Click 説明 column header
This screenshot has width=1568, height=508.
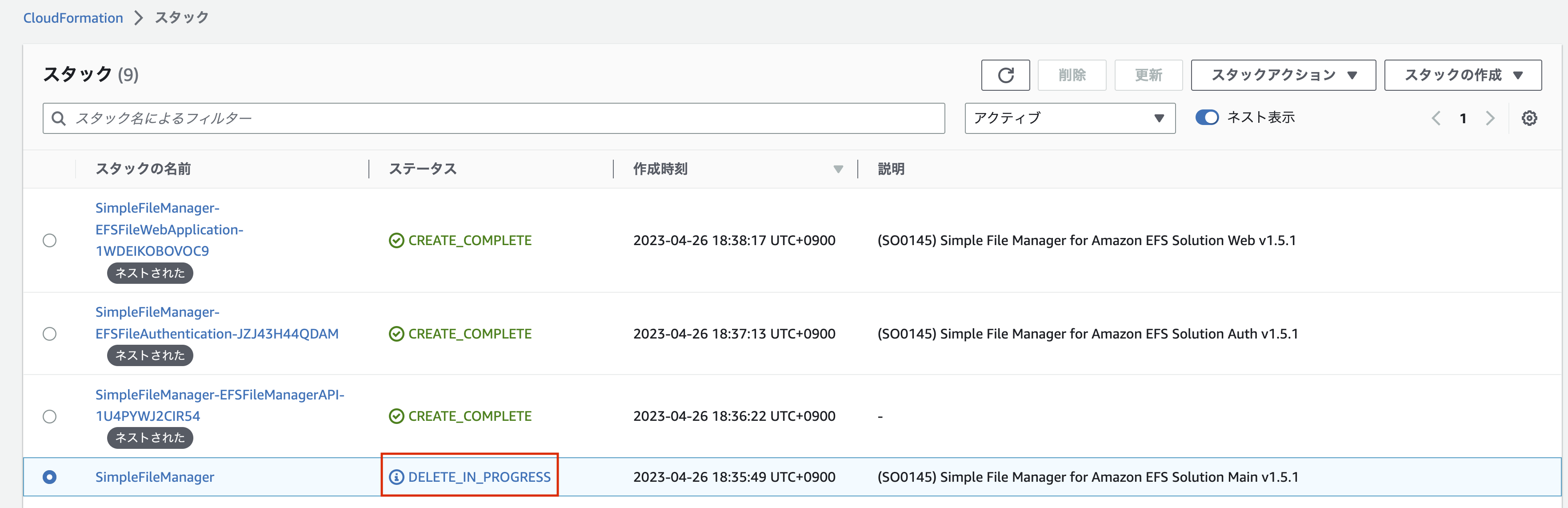point(891,169)
